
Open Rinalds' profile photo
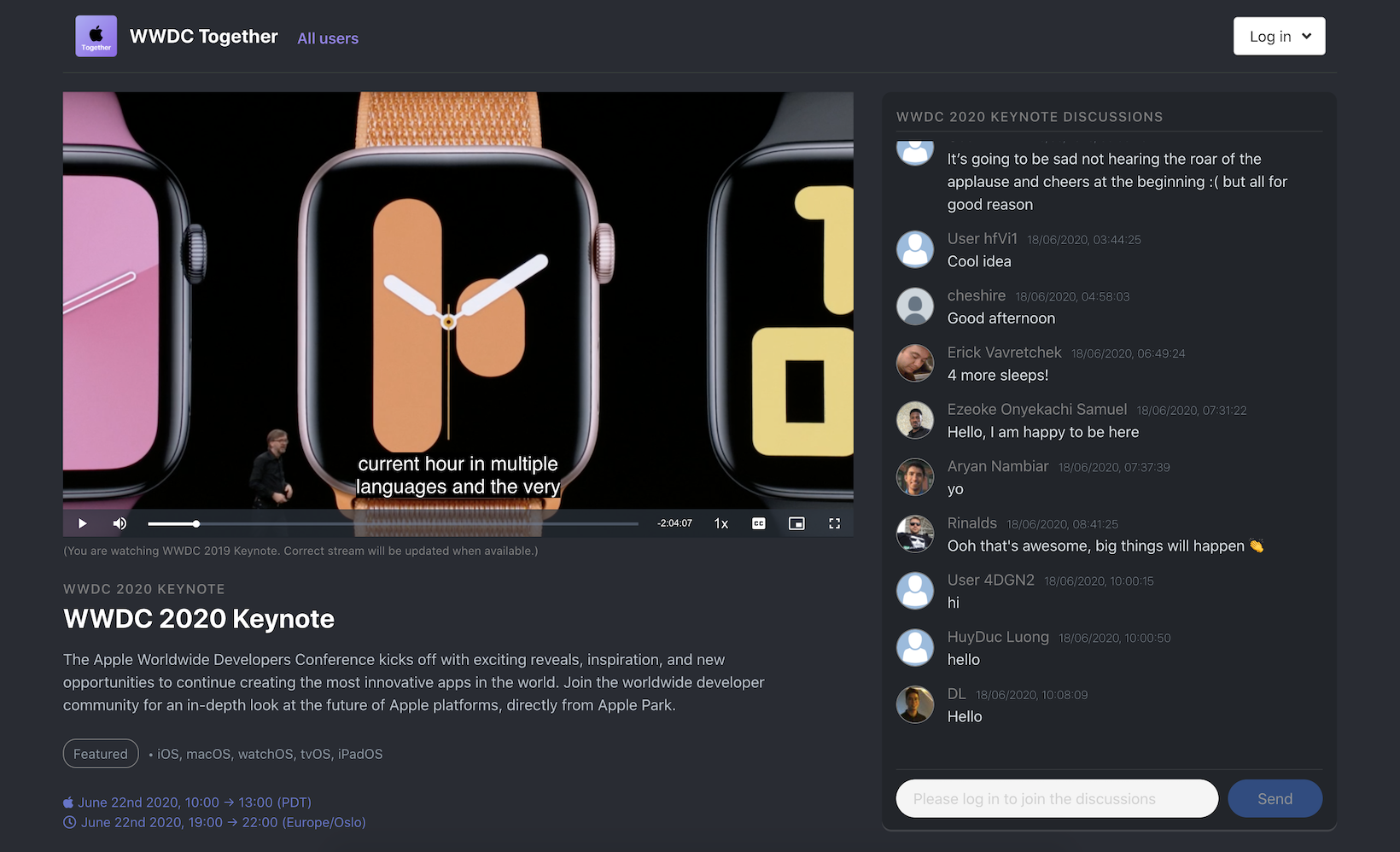(x=915, y=534)
